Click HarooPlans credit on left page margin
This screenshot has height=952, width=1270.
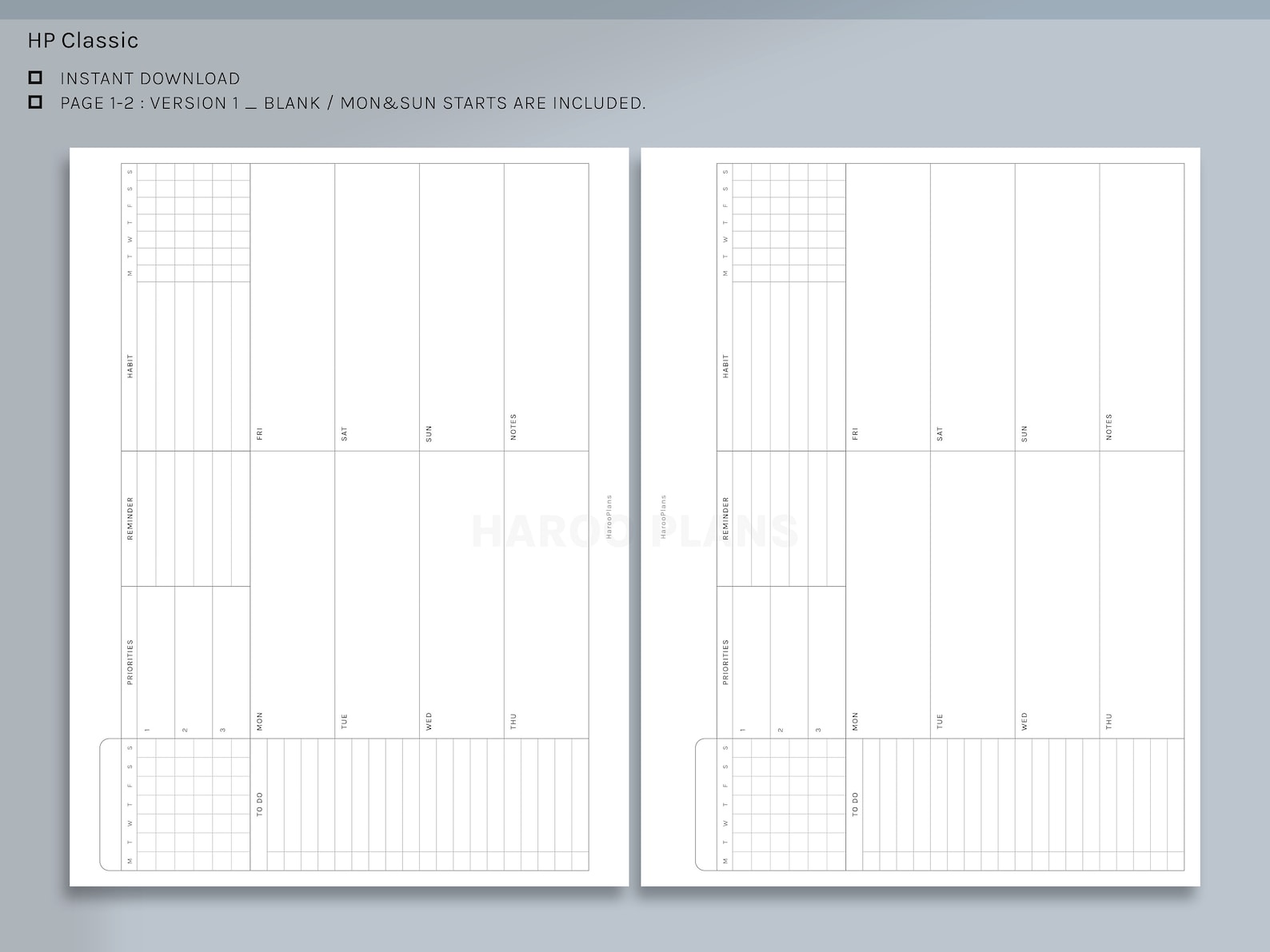(609, 516)
